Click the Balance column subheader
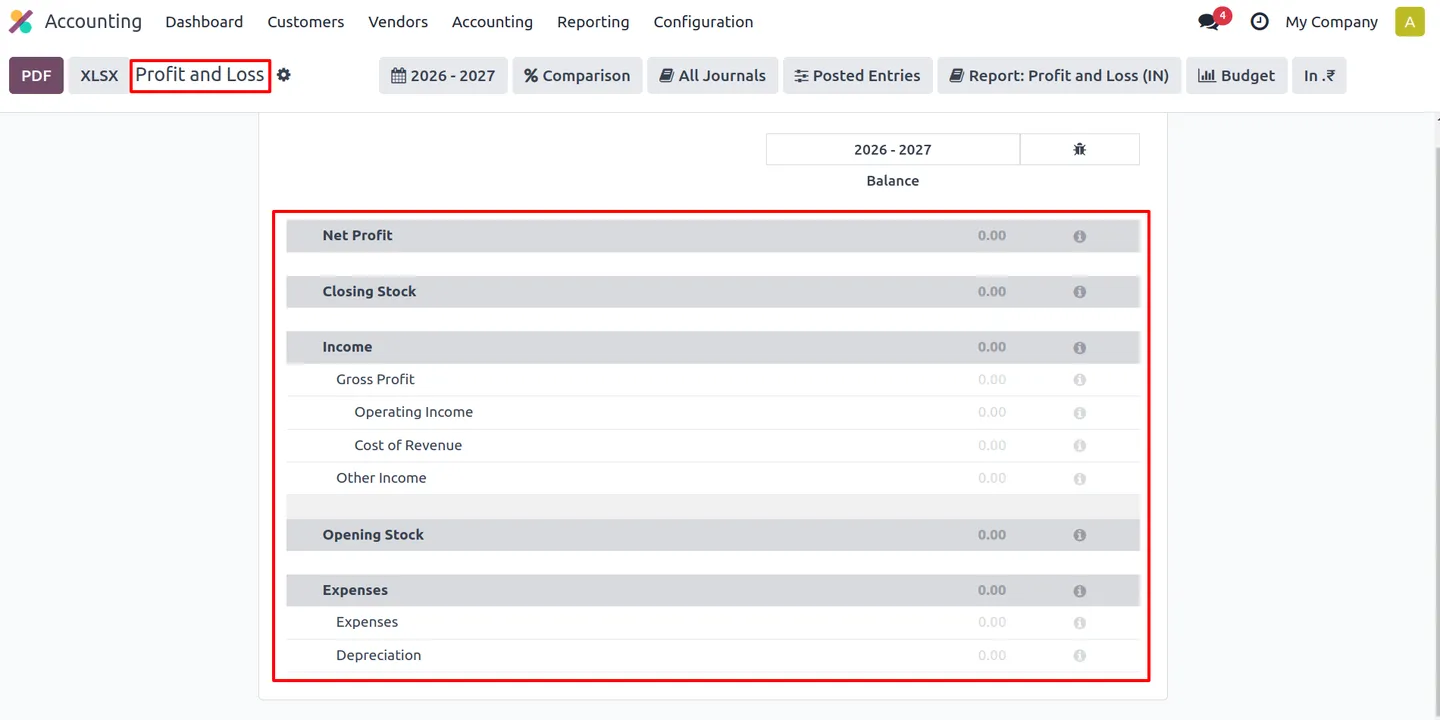 pyautogui.click(x=893, y=181)
